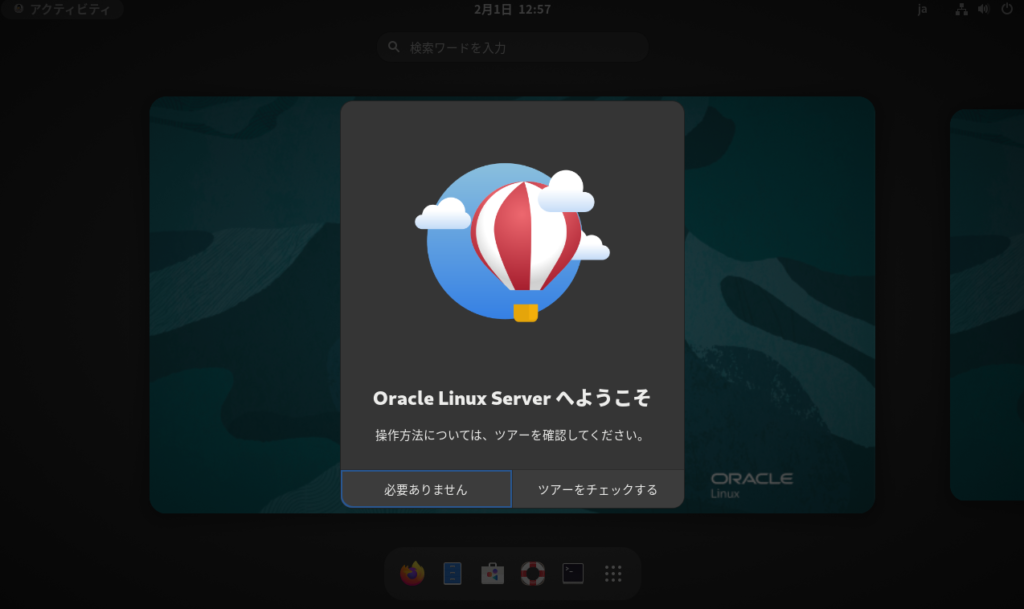This screenshot has width=1024, height=609.
Task: Launch Firefox from the dock
Action: [412, 573]
